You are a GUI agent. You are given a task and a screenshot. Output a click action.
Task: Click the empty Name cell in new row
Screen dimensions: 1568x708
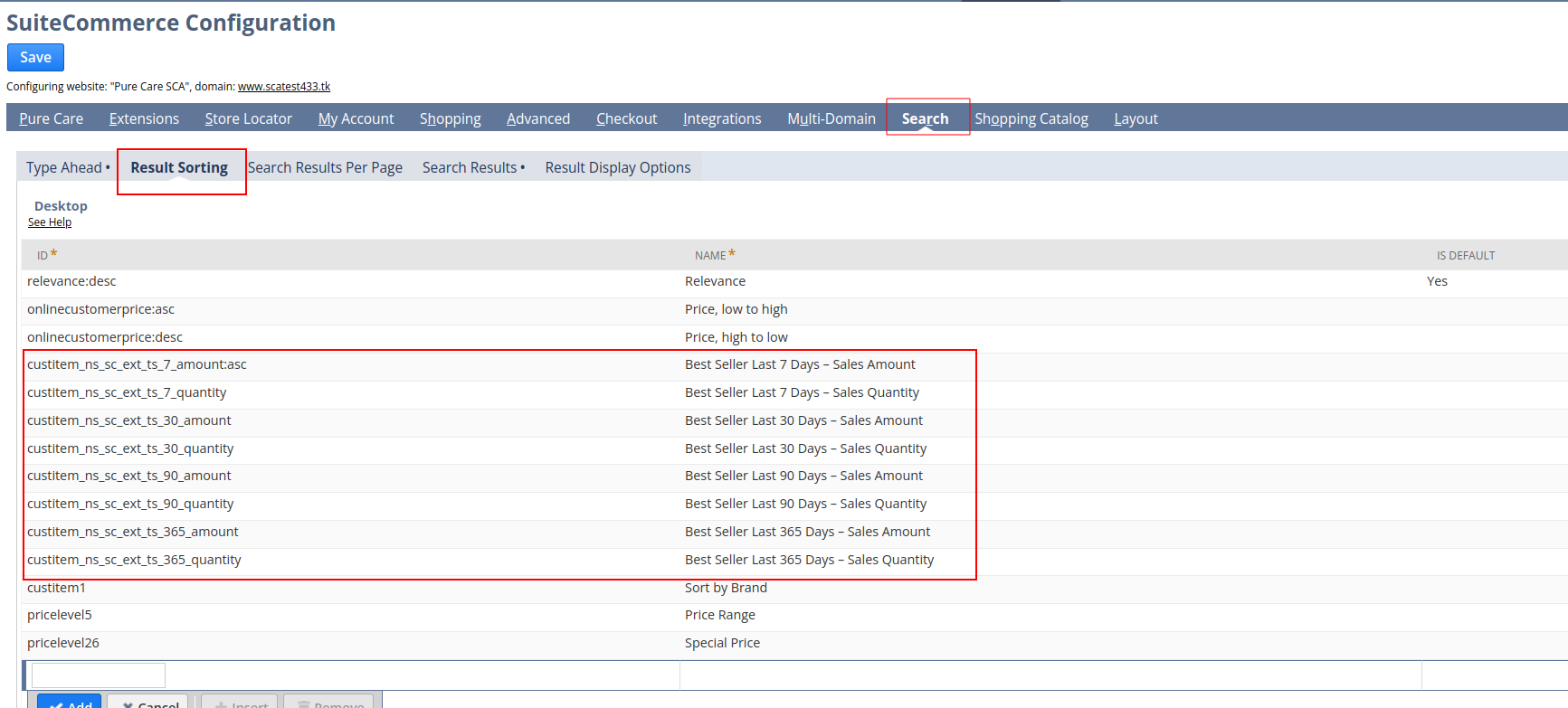[1050, 675]
